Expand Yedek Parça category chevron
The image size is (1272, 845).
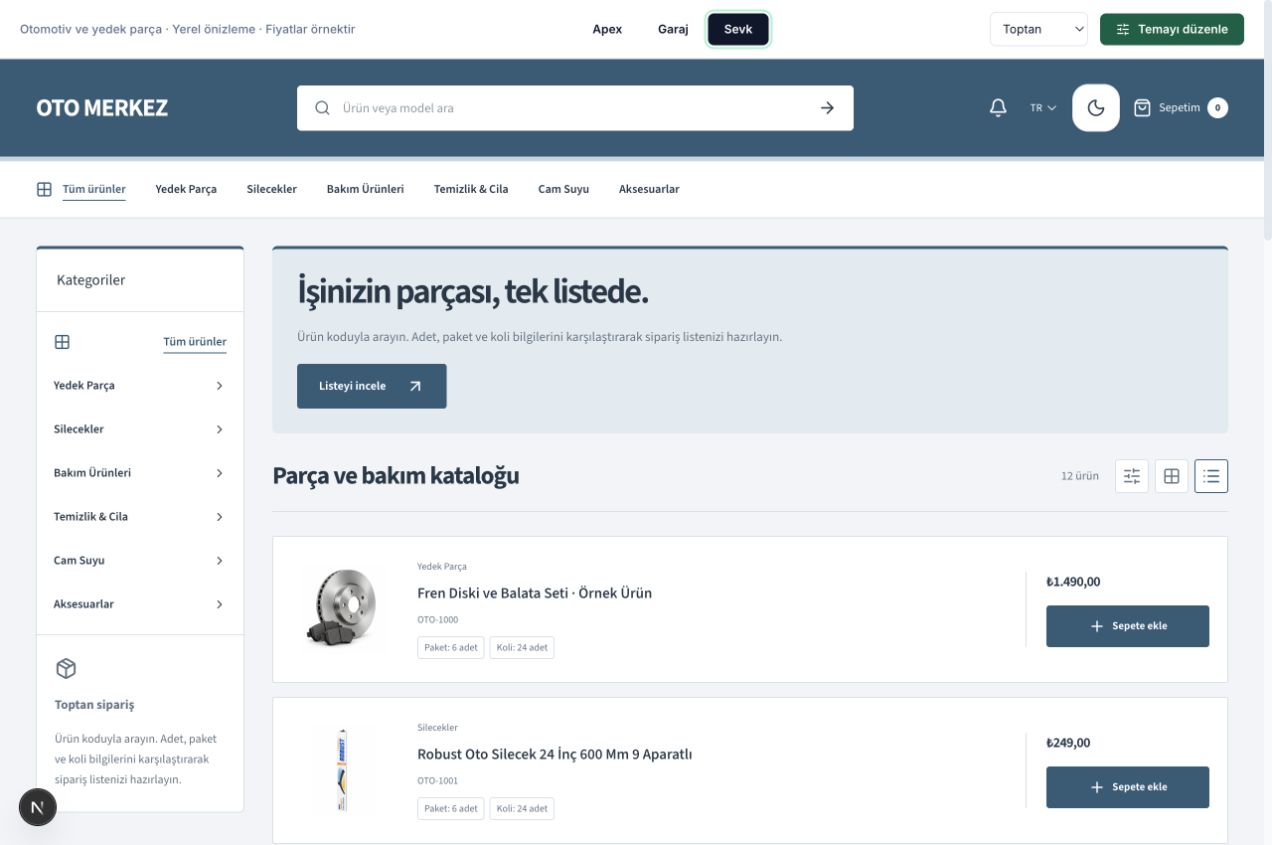(219, 386)
